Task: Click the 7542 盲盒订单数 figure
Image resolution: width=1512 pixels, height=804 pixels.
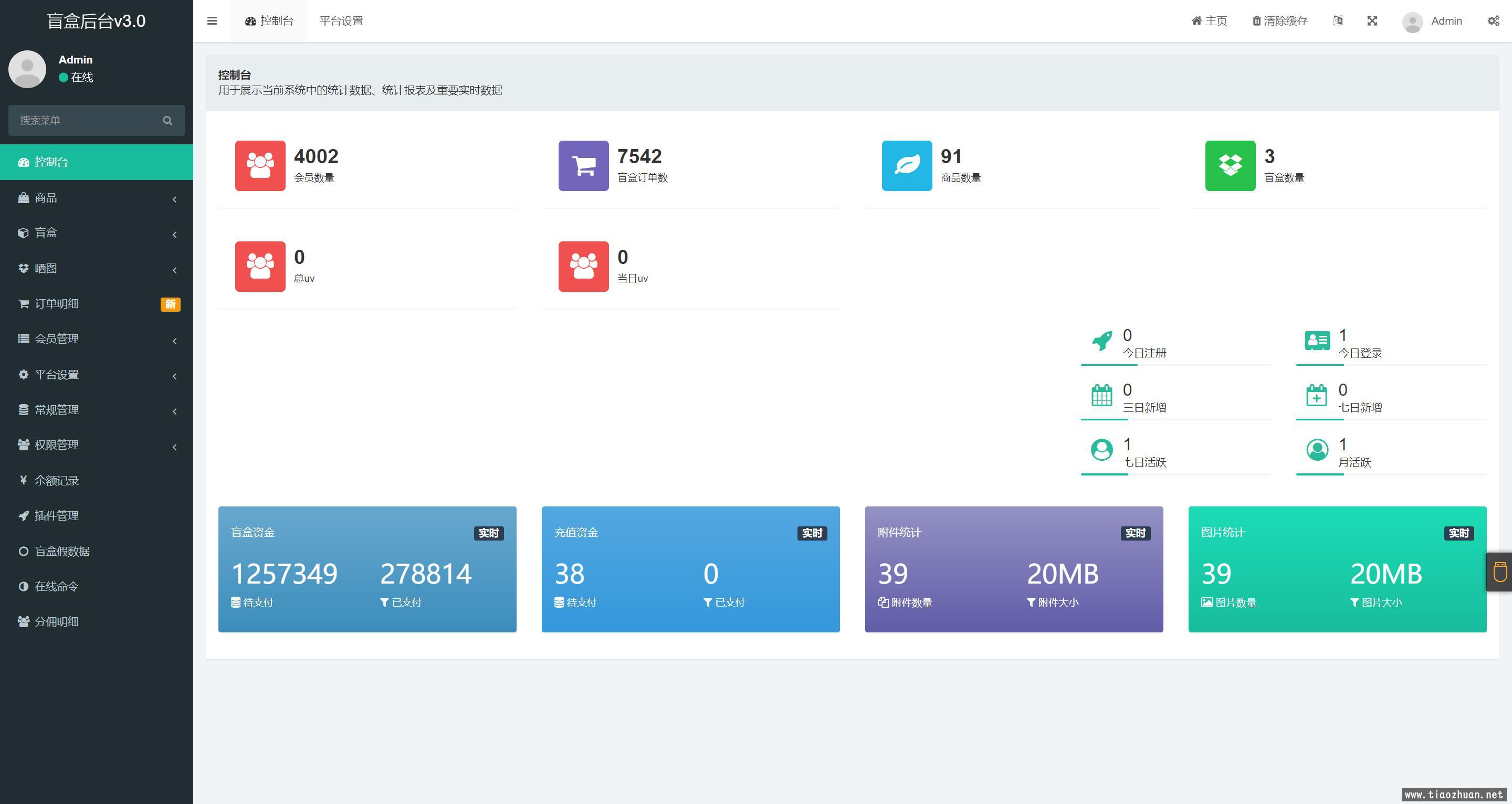Action: click(x=639, y=157)
